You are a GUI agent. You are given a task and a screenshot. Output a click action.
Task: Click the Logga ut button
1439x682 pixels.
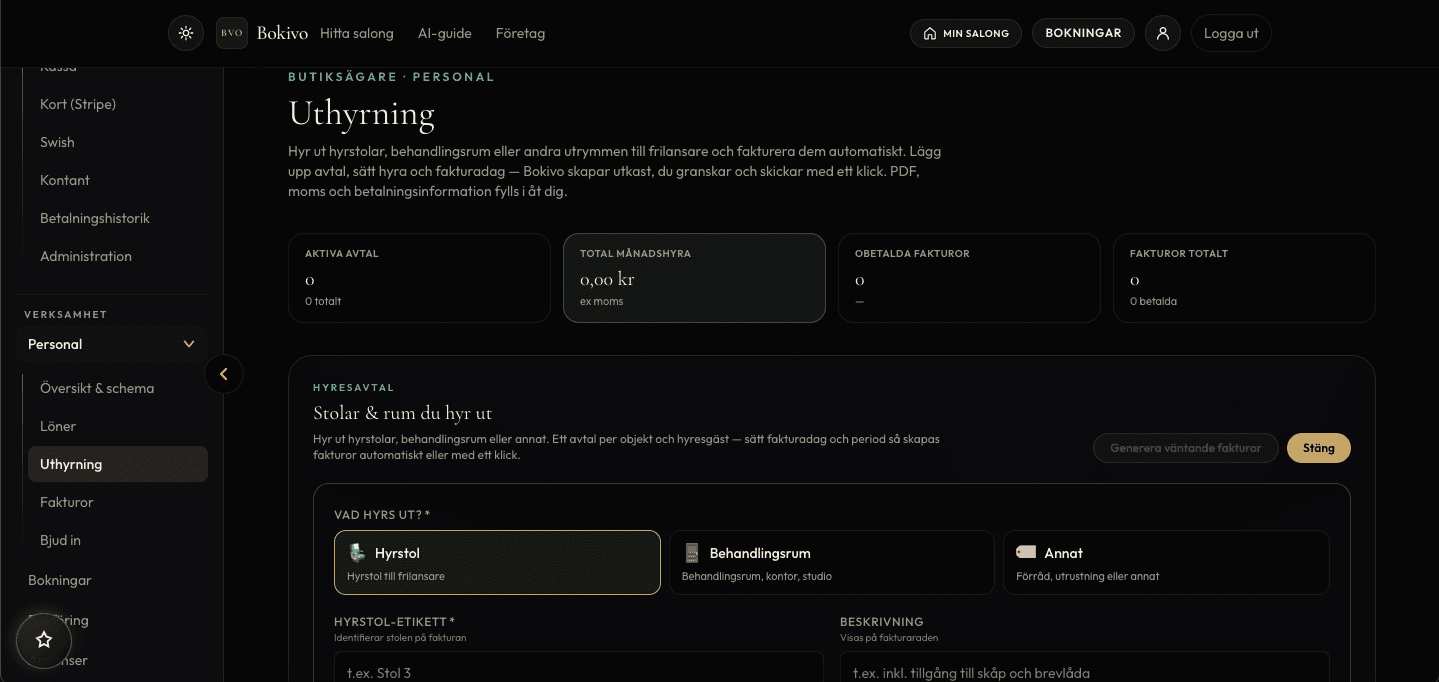[1231, 33]
